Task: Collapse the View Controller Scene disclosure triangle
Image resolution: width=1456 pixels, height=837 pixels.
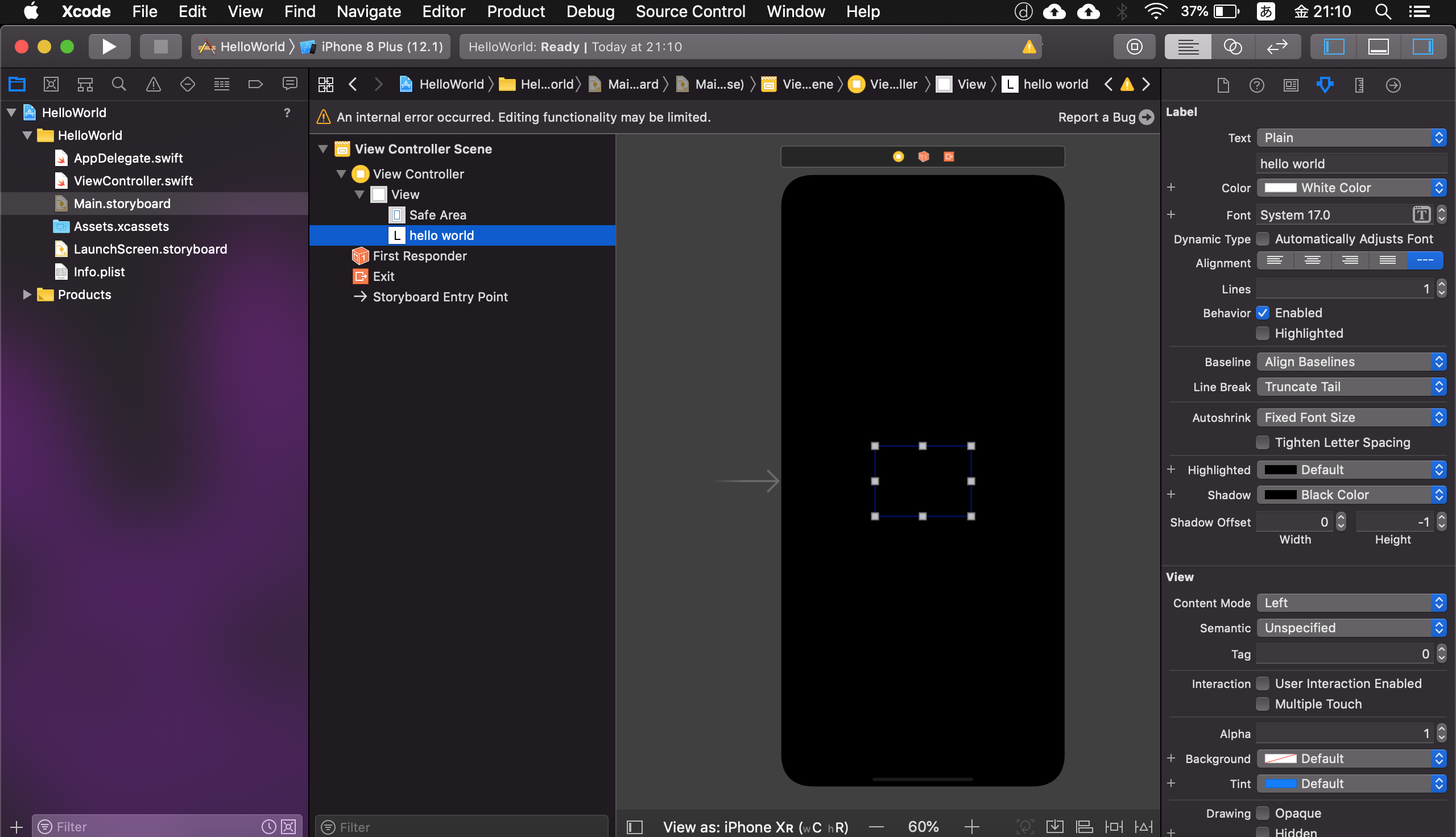Action: pyautogui.click(x=322, y=148)
